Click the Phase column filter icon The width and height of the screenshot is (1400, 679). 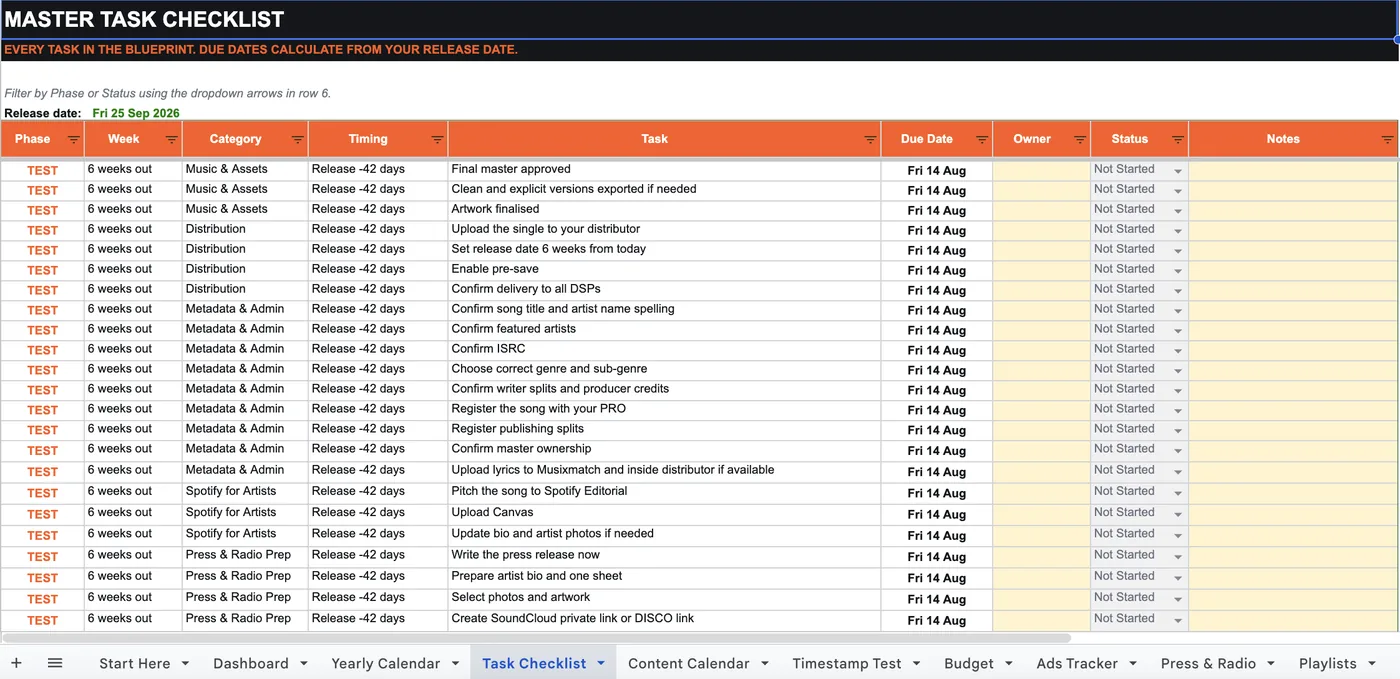(73, 140)
